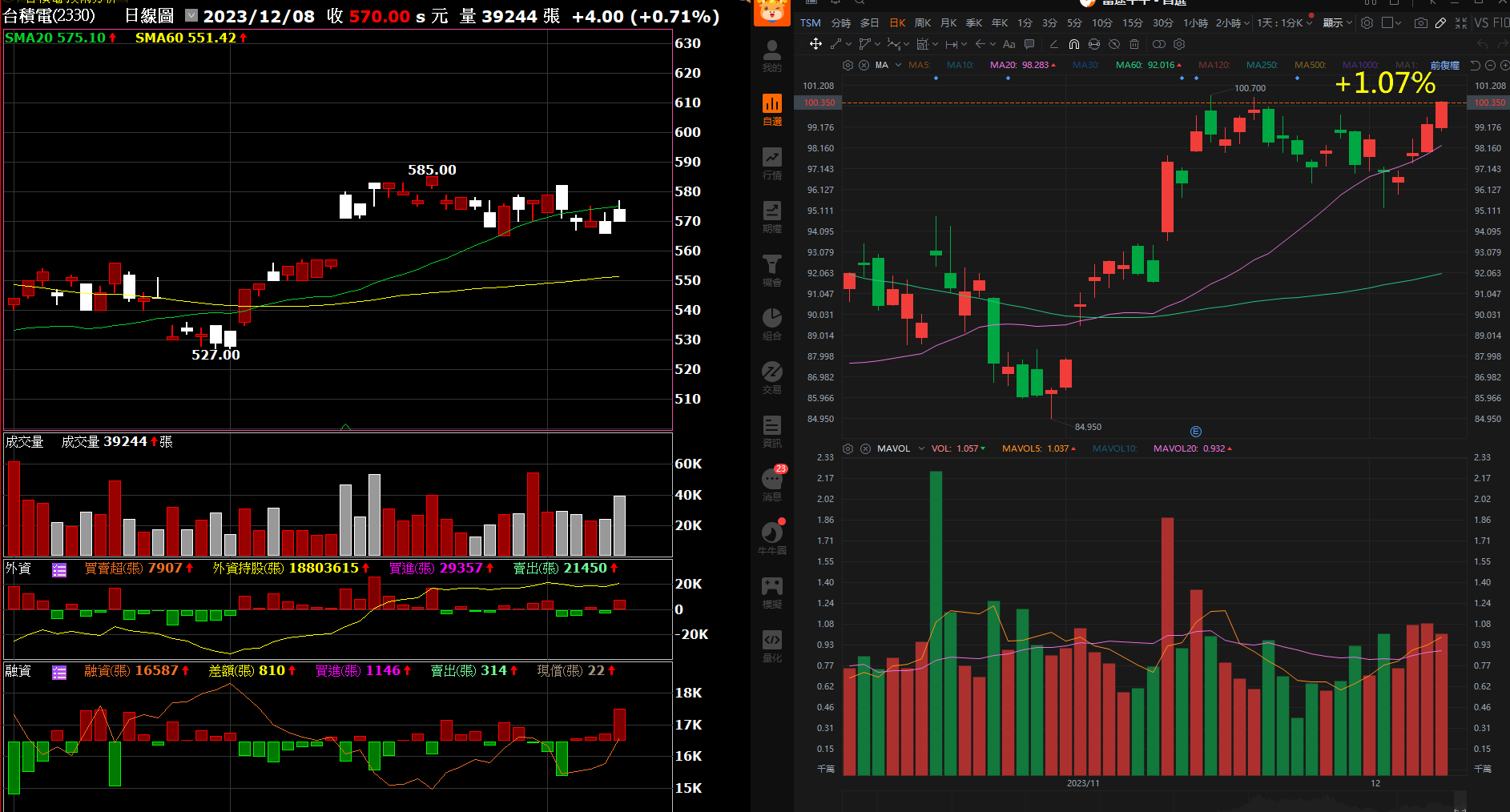Select the wave pattern drawing tool
The width and height of the screenshot is (1510, 812).
click(893, 44)
